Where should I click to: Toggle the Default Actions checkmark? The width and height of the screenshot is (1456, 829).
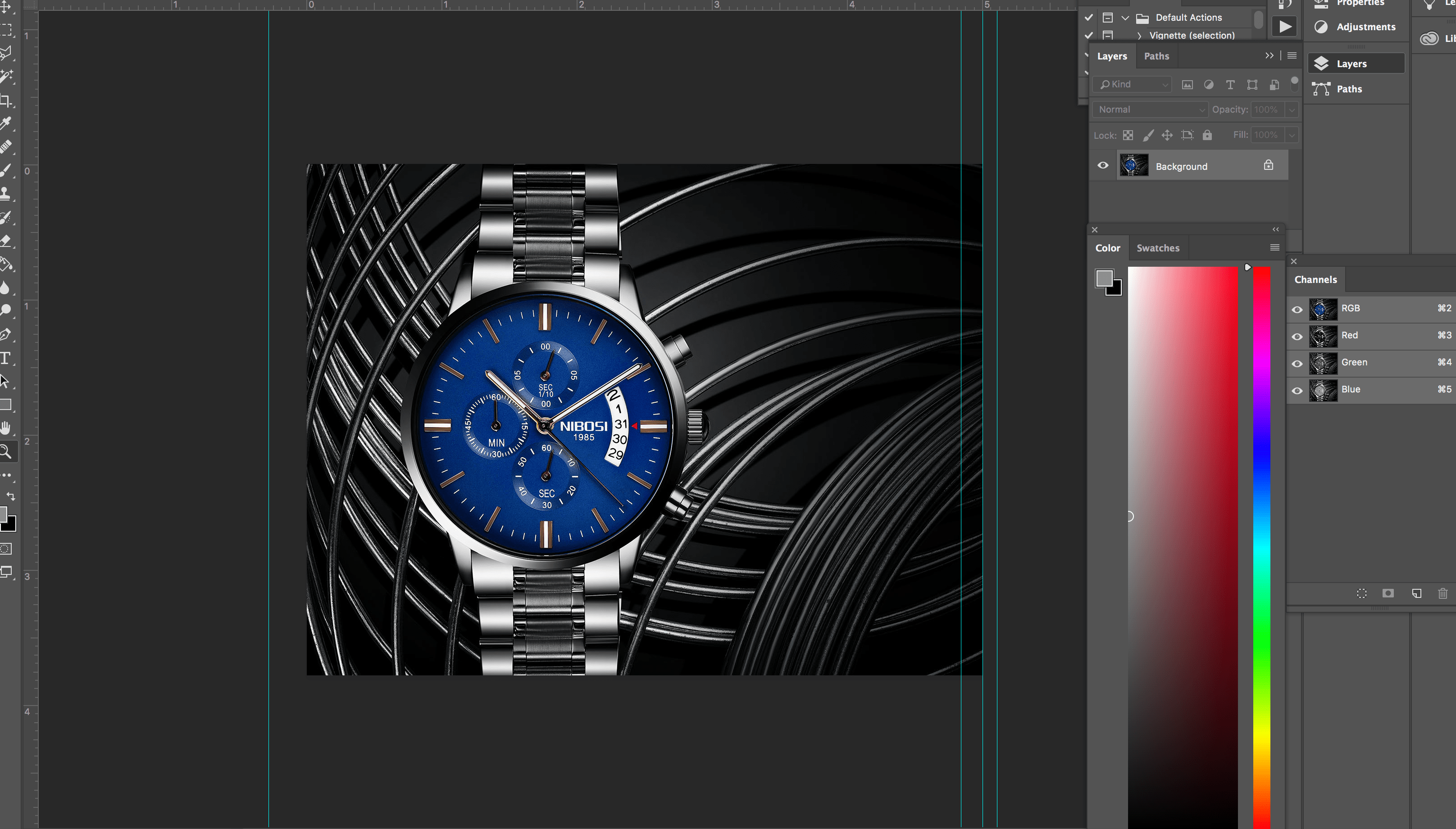click(x=1089, y=18)
